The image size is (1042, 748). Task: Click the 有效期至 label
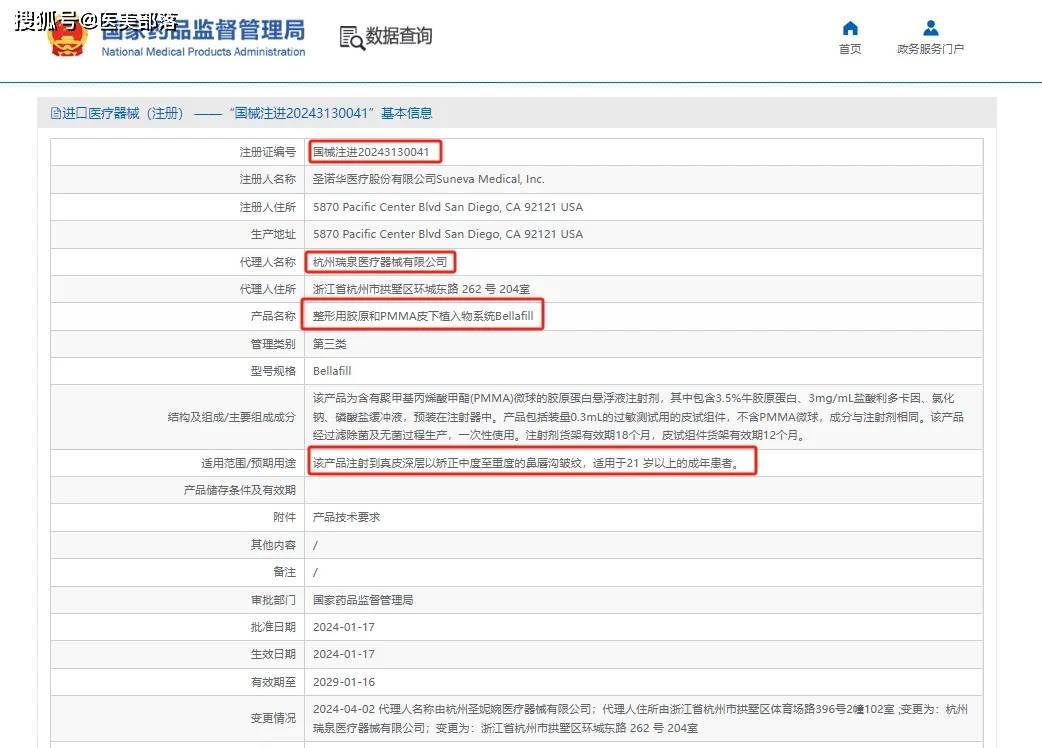[x=273, y=682]
